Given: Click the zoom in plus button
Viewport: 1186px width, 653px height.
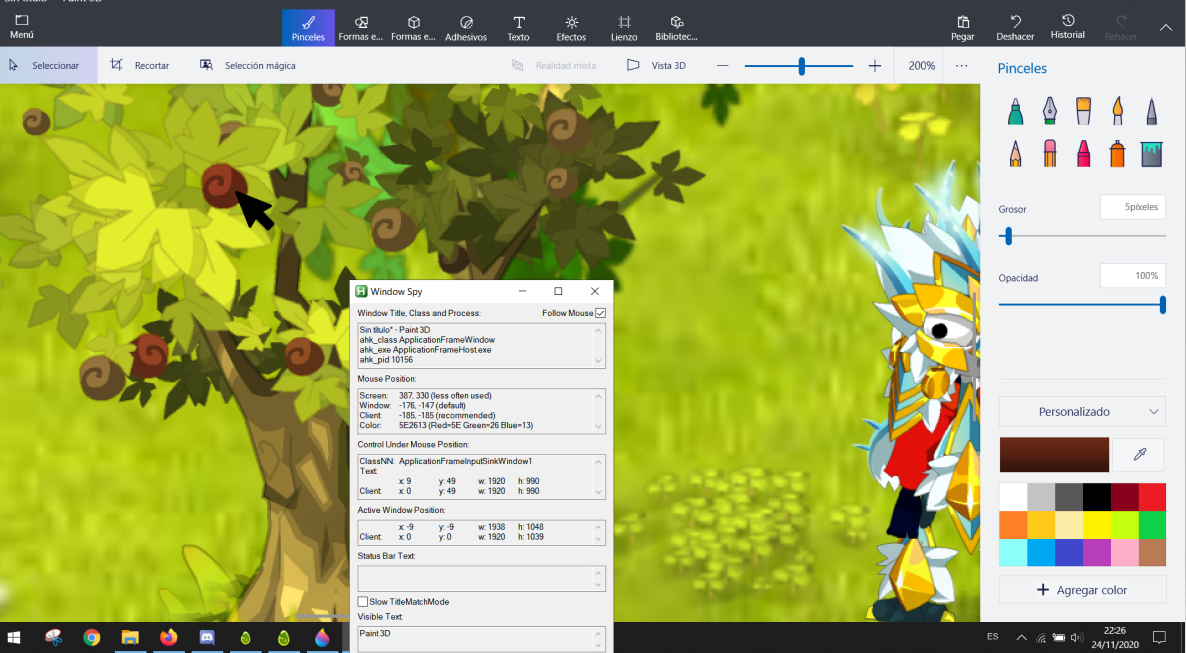Looking at the screenshot, I should (874, 66).
